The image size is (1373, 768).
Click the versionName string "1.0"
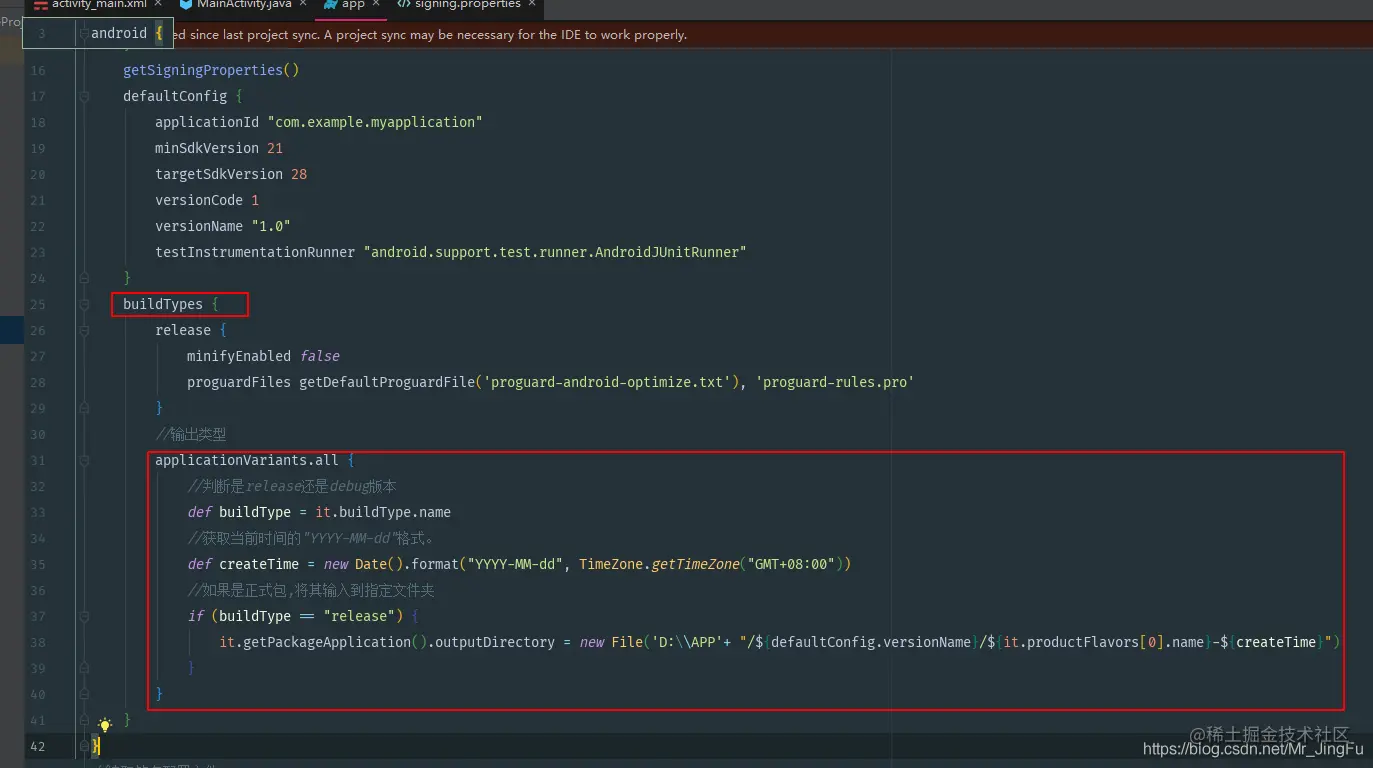pyautogui.click(x=271, y=226)
